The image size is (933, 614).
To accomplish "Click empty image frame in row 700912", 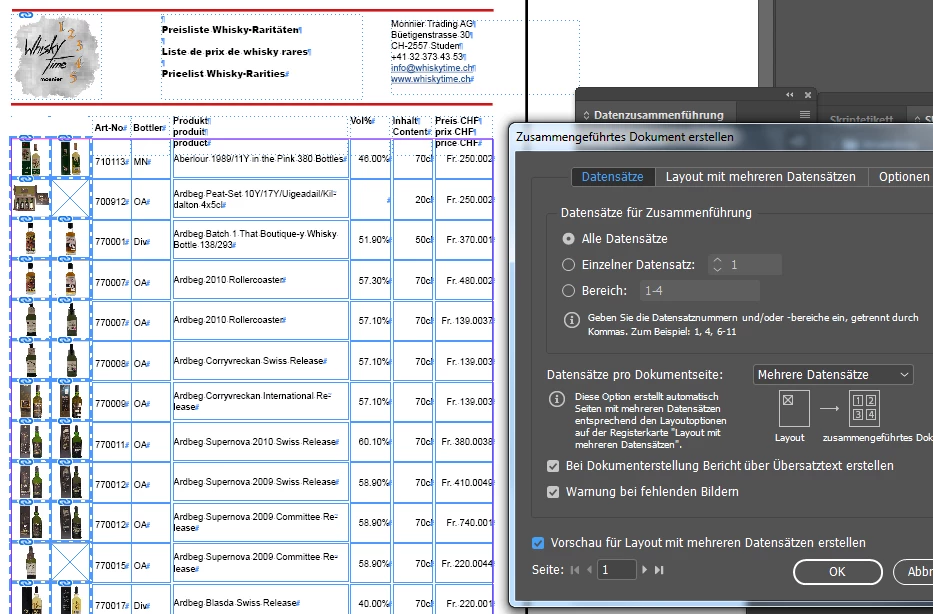I will point(70,198).
